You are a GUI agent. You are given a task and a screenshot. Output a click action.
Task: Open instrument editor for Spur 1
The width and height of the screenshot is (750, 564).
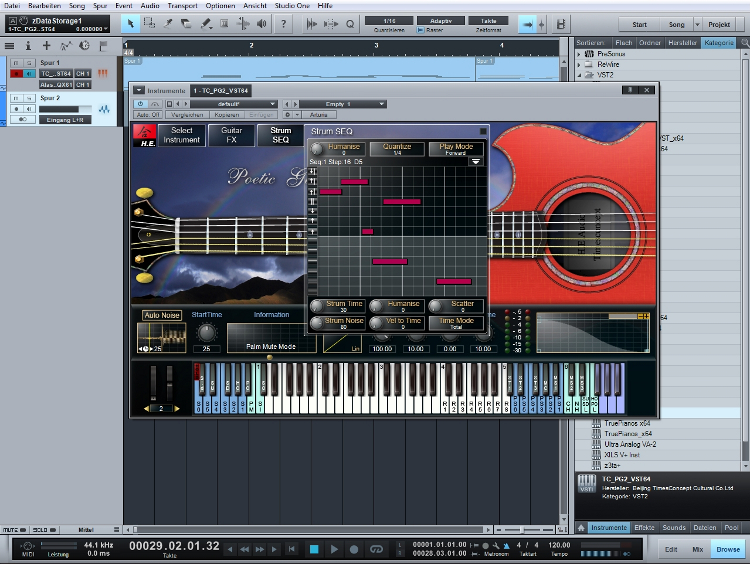point(102,73)
